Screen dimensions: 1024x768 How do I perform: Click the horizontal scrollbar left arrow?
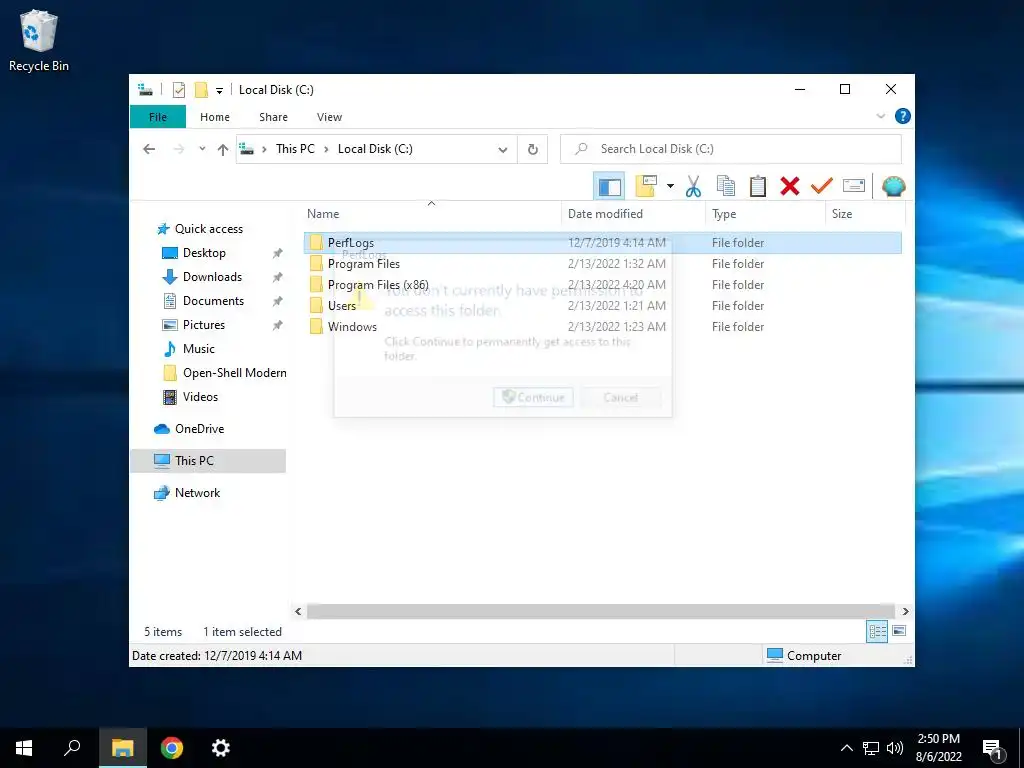[x=298, y=611]
